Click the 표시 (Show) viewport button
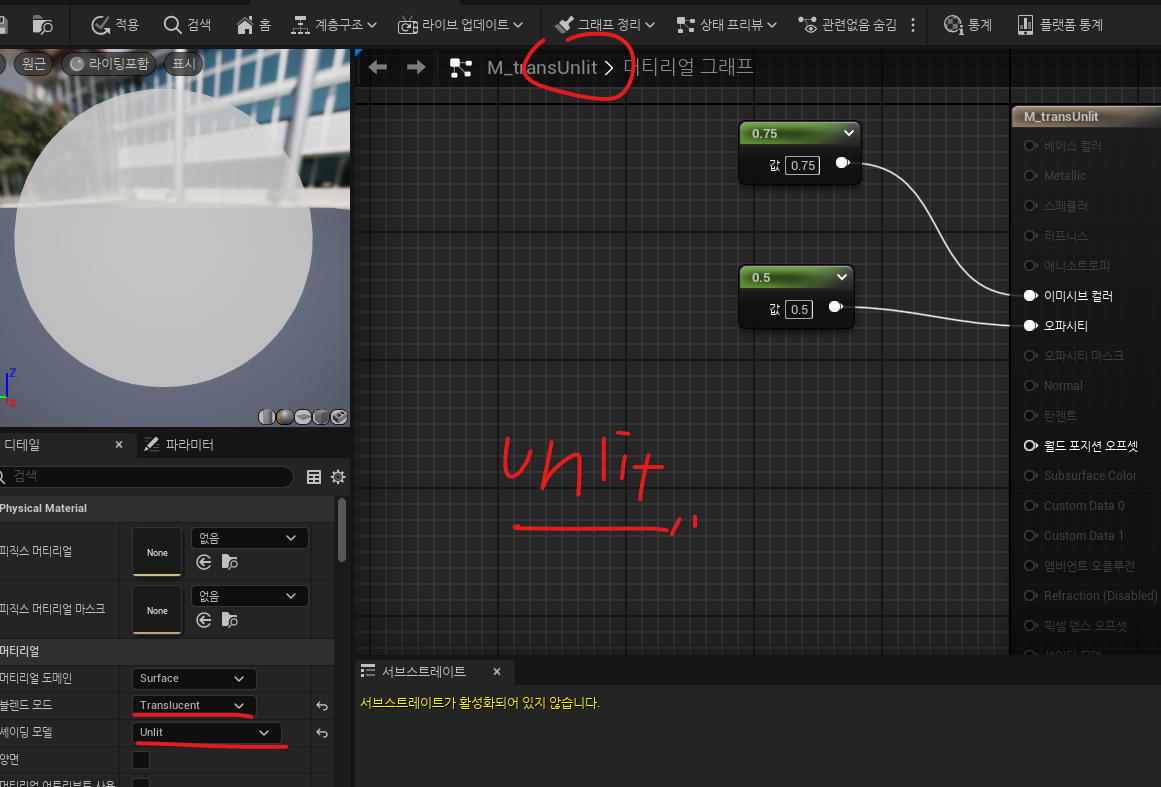Screen dimensions: 1161x787 click(x=183, y=64)
